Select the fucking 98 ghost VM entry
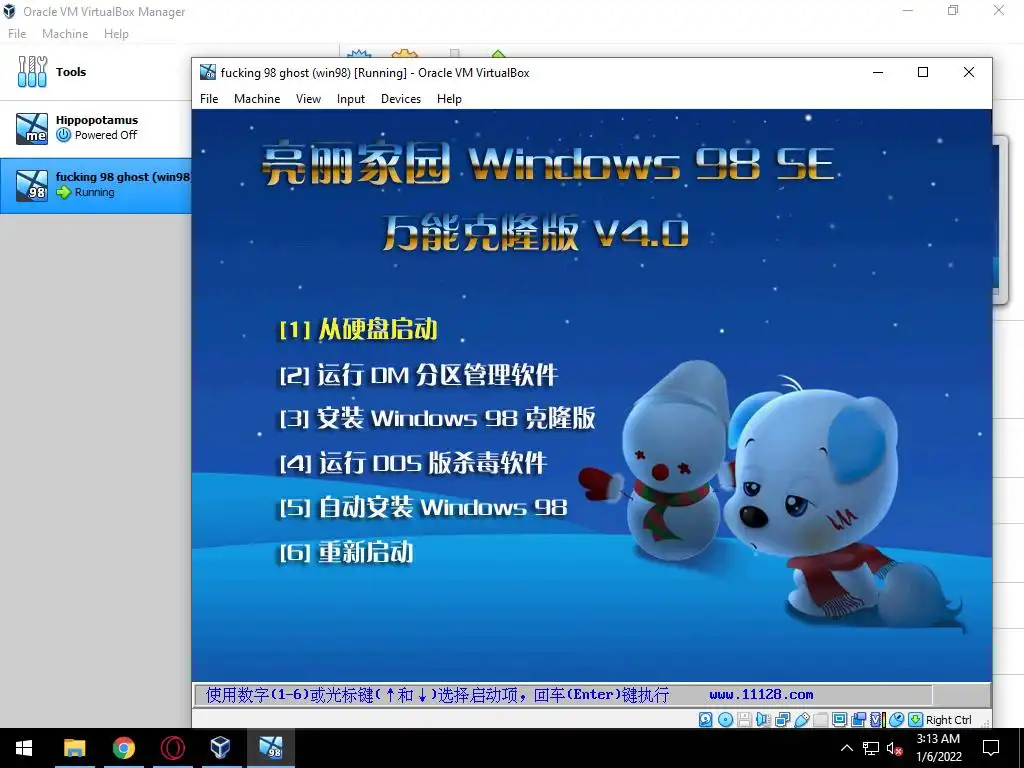Viewport: 1024px width, 768px height. coord(95,185)
